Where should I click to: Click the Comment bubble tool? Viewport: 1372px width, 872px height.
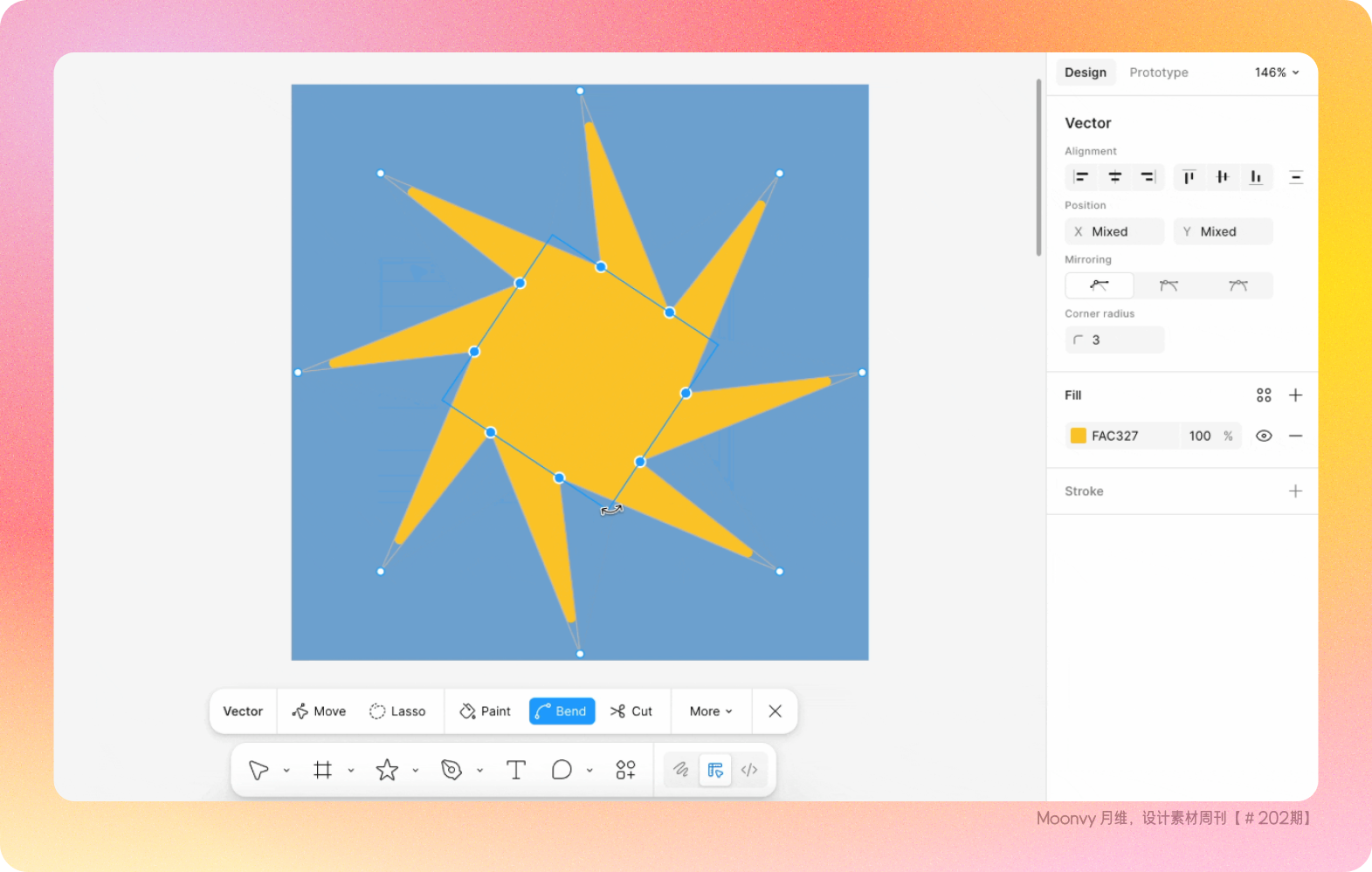[562, 770]
